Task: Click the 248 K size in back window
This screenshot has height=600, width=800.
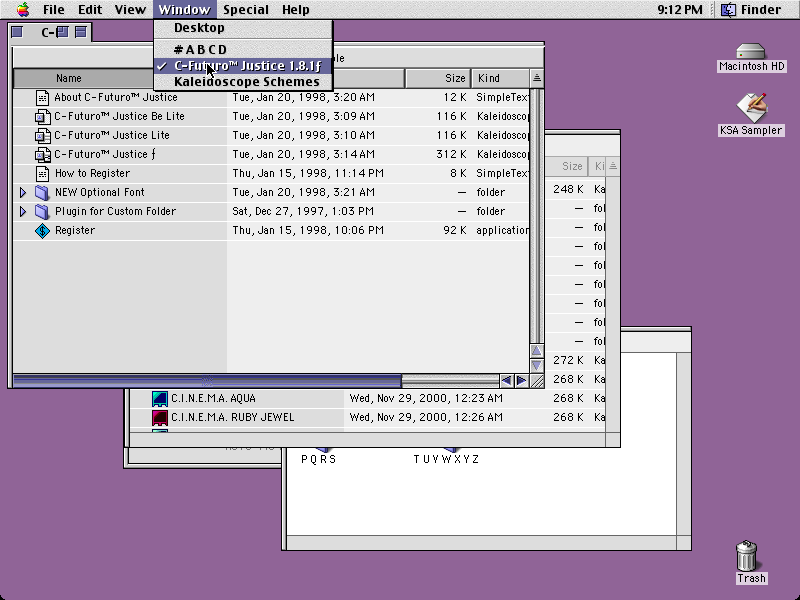Action: tap(568, 189)
